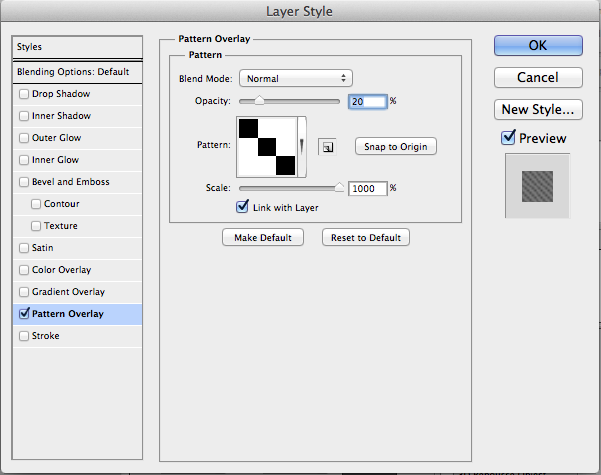The height and width of the screenshot is (475, 601).
Task: Toggle the Preview checkbox off
Action: pos(508,137)
